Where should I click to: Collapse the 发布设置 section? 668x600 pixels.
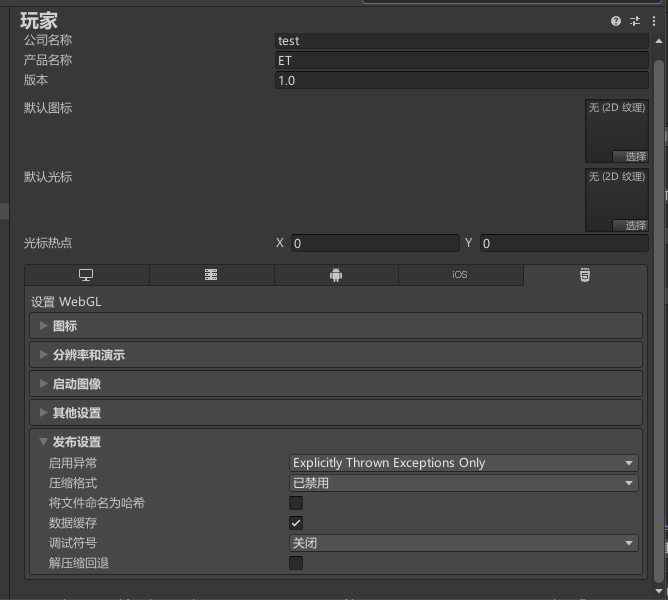[x=336, y=442]
